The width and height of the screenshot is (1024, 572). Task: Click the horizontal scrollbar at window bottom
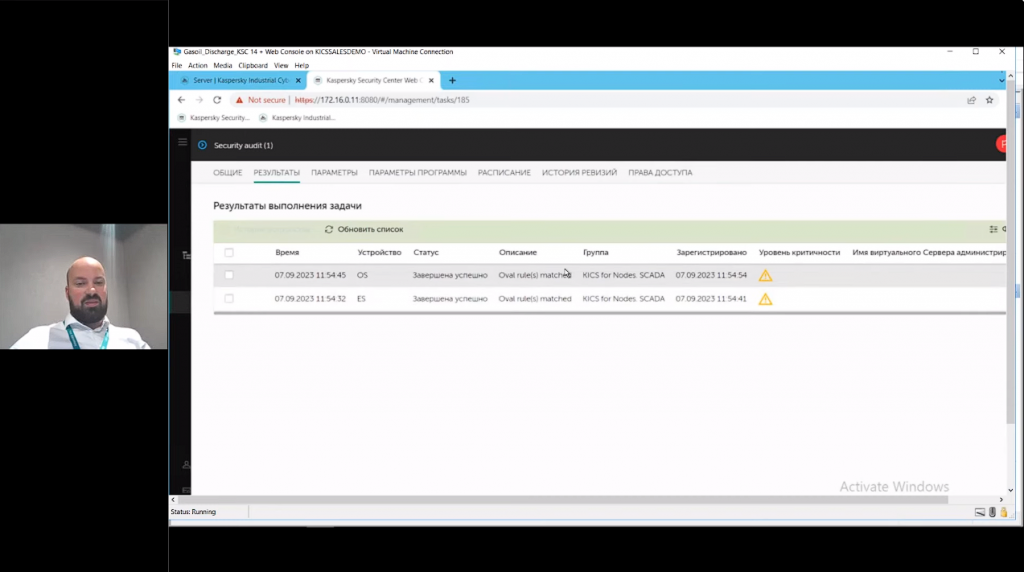(x=562, y=500)
